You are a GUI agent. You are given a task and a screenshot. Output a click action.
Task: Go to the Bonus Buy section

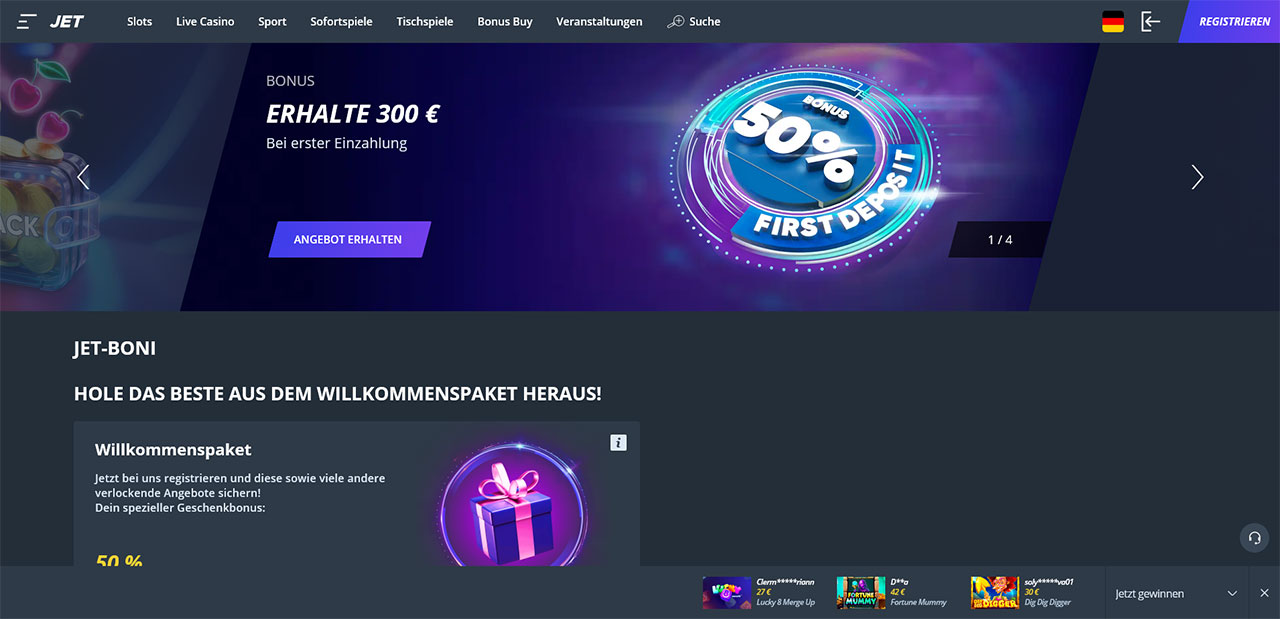505,21
